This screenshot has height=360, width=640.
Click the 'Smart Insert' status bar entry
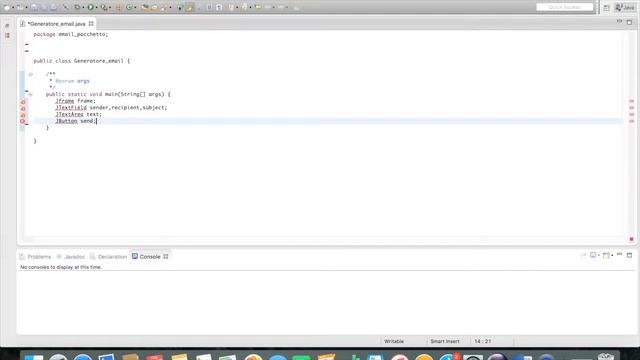pyautogui.click(x=444, y=341)
